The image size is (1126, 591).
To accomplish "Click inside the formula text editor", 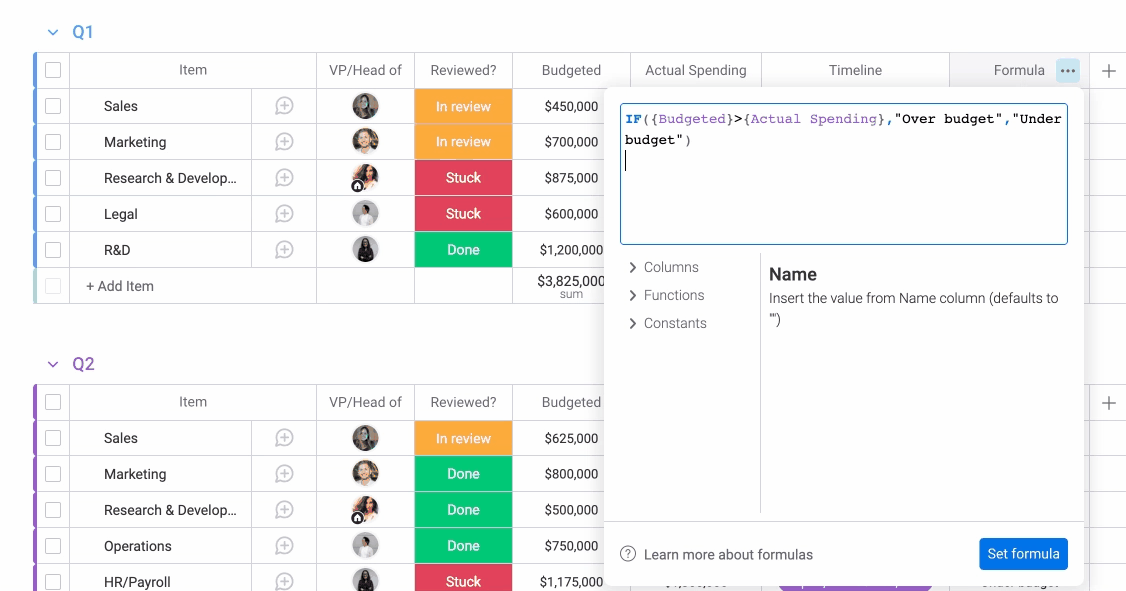I will tap(844, 174).
